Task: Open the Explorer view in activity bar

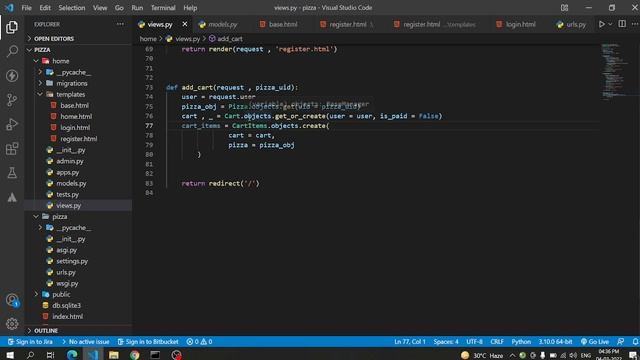Action: 12,27
